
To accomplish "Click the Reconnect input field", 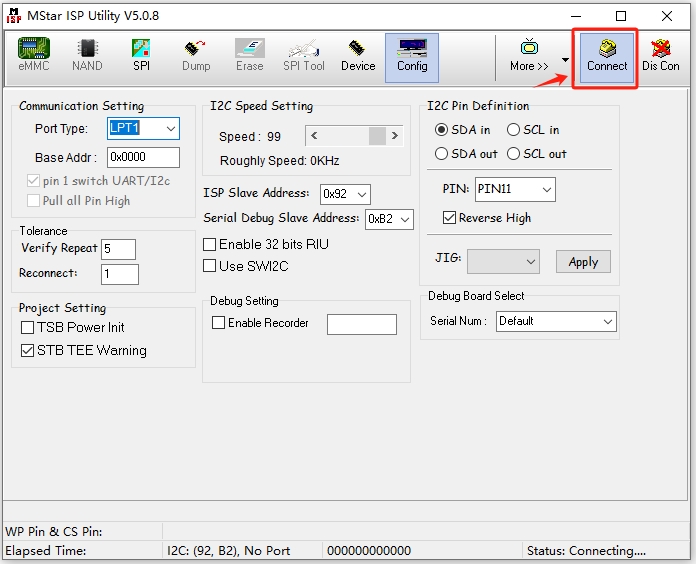I will pyautogui.click(x=120, y=274).
